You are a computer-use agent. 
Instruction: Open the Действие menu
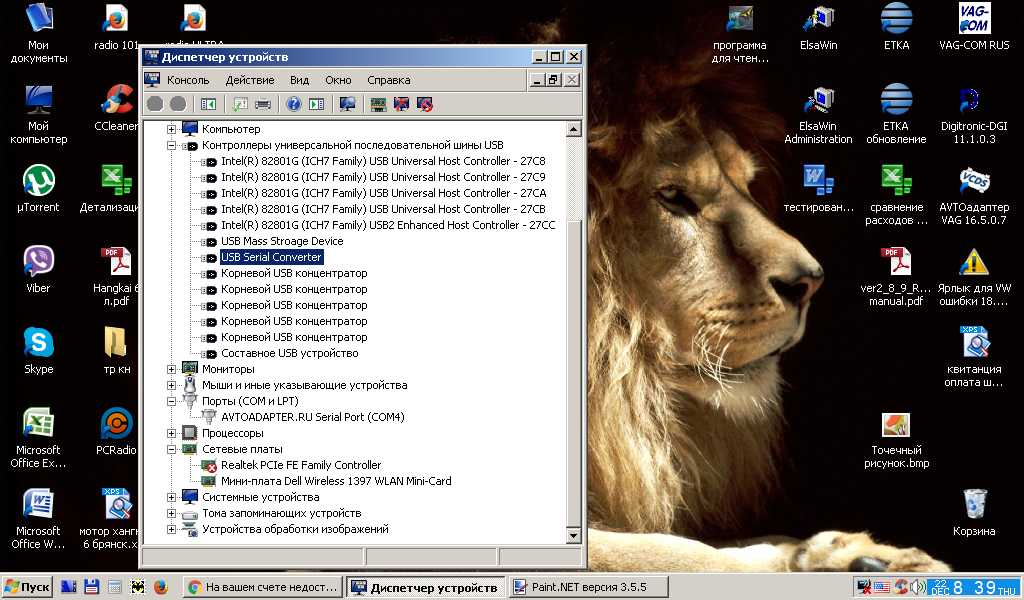[x=249, y=80]
